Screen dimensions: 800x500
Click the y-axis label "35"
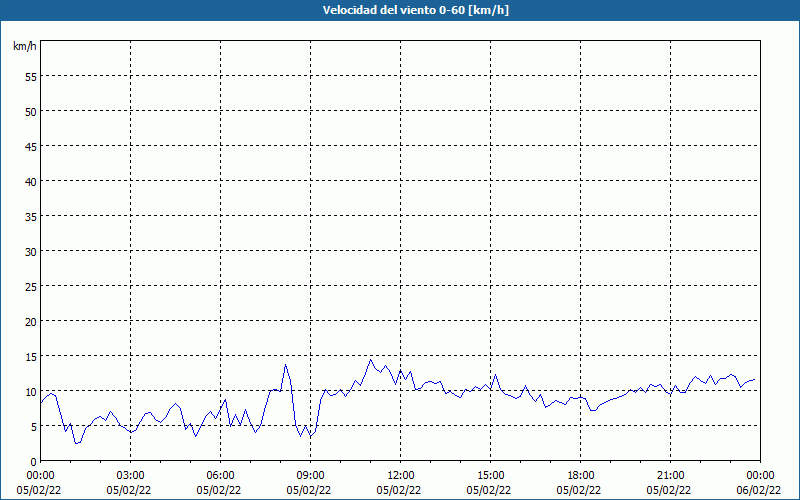pos(31,216)
